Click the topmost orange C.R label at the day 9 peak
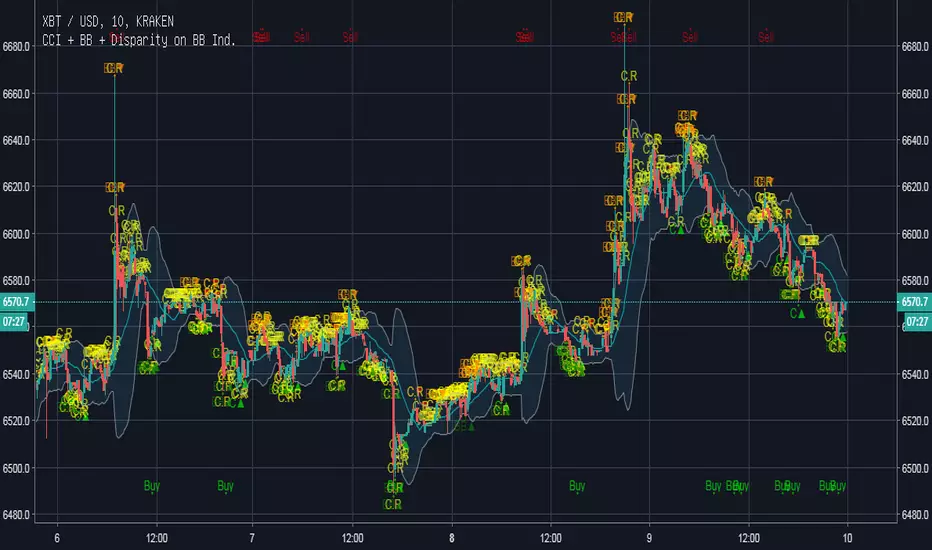Image resolution: width=932 pixels, height=550 pixels. click(x=623, y=17)
